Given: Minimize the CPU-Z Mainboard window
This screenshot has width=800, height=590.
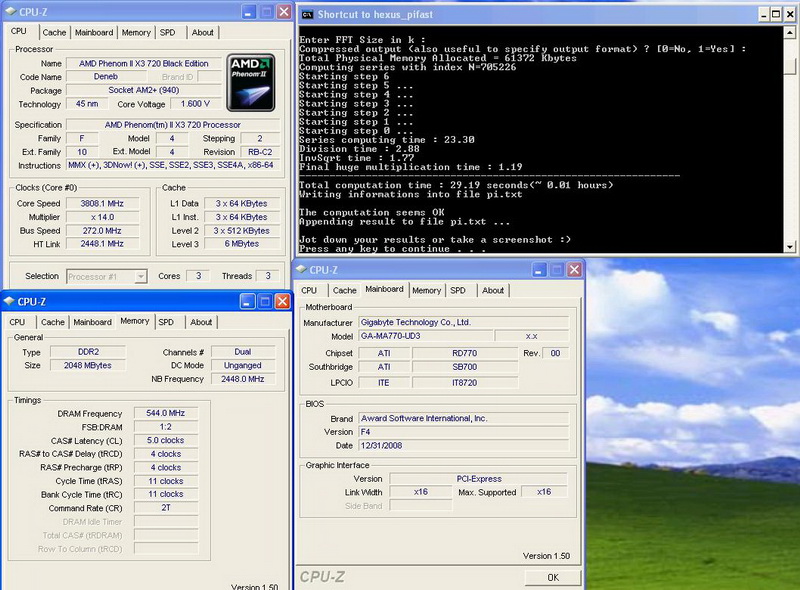Looking at the screenshot, I should [539, 269].
